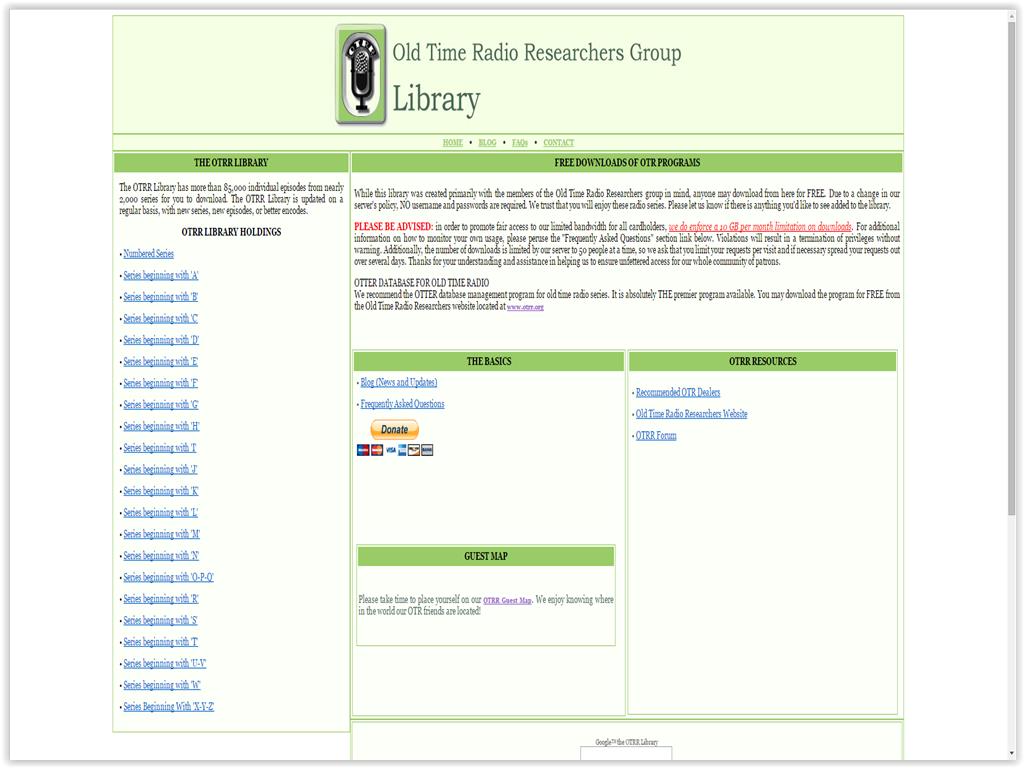Follow the 10 GB per month limitation link
1024x768 pixels.
(x=760, y=227)
